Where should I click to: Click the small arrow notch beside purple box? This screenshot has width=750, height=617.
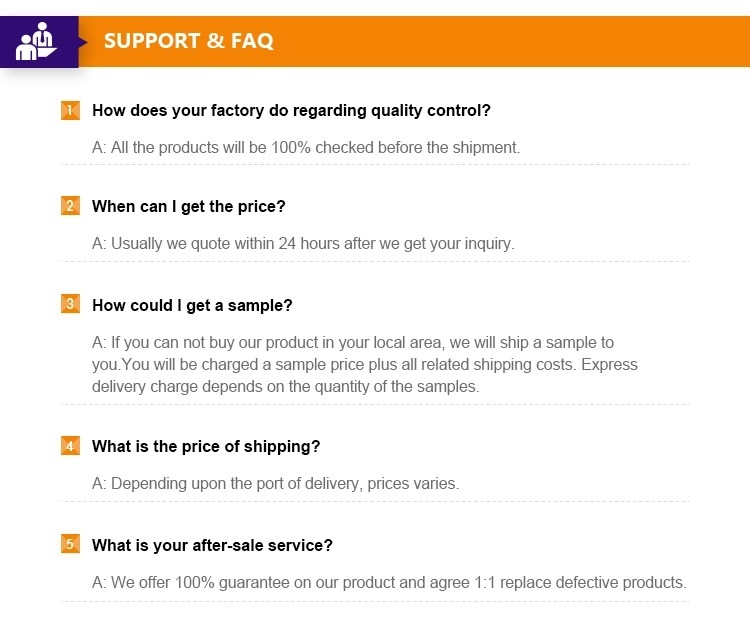click(83, 43)
